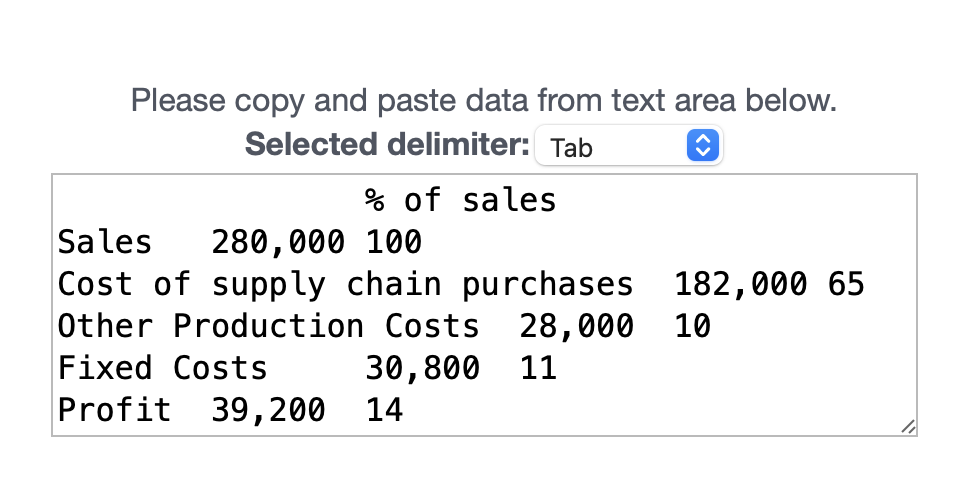Place cursor on 'Fixed Costs' row label

tap(162, 369)
